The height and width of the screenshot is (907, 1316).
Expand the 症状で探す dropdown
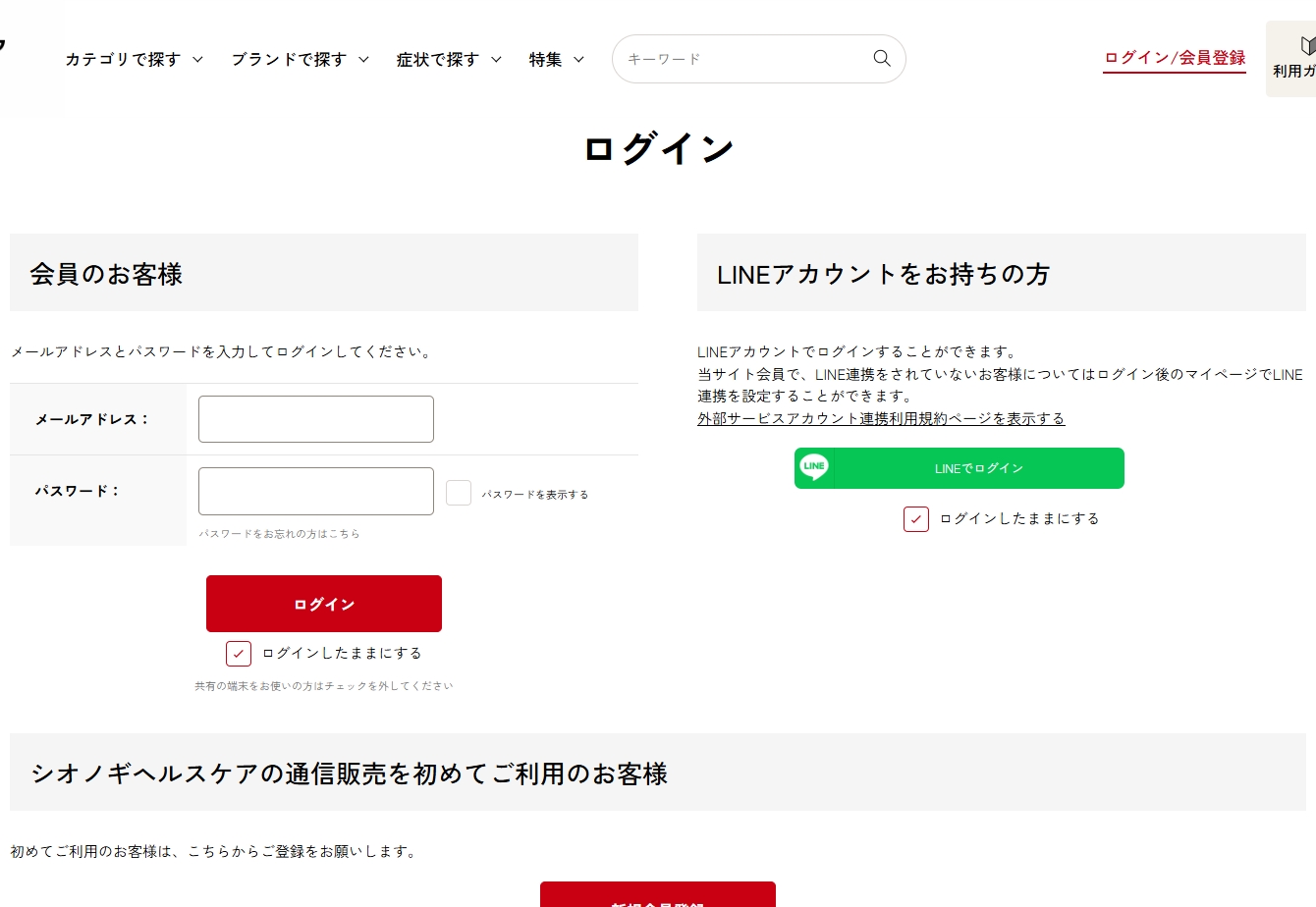[447, 59]
